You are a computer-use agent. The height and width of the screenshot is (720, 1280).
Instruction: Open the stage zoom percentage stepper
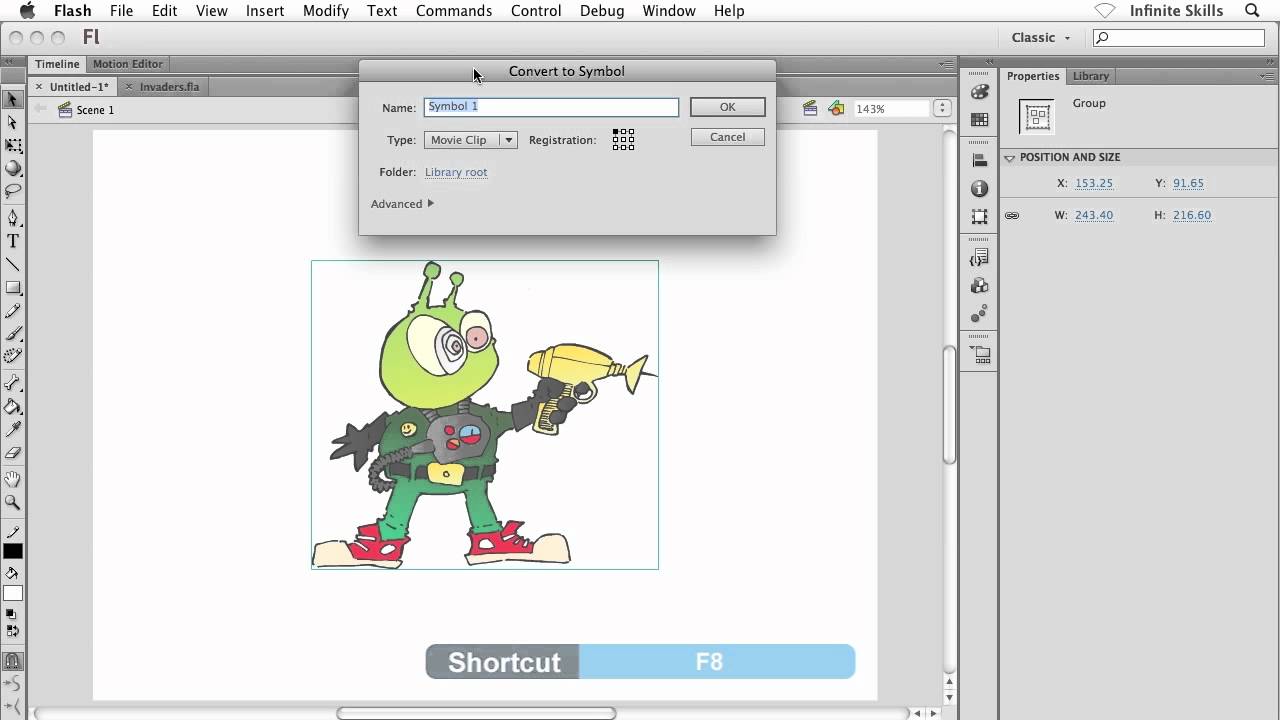941,108
